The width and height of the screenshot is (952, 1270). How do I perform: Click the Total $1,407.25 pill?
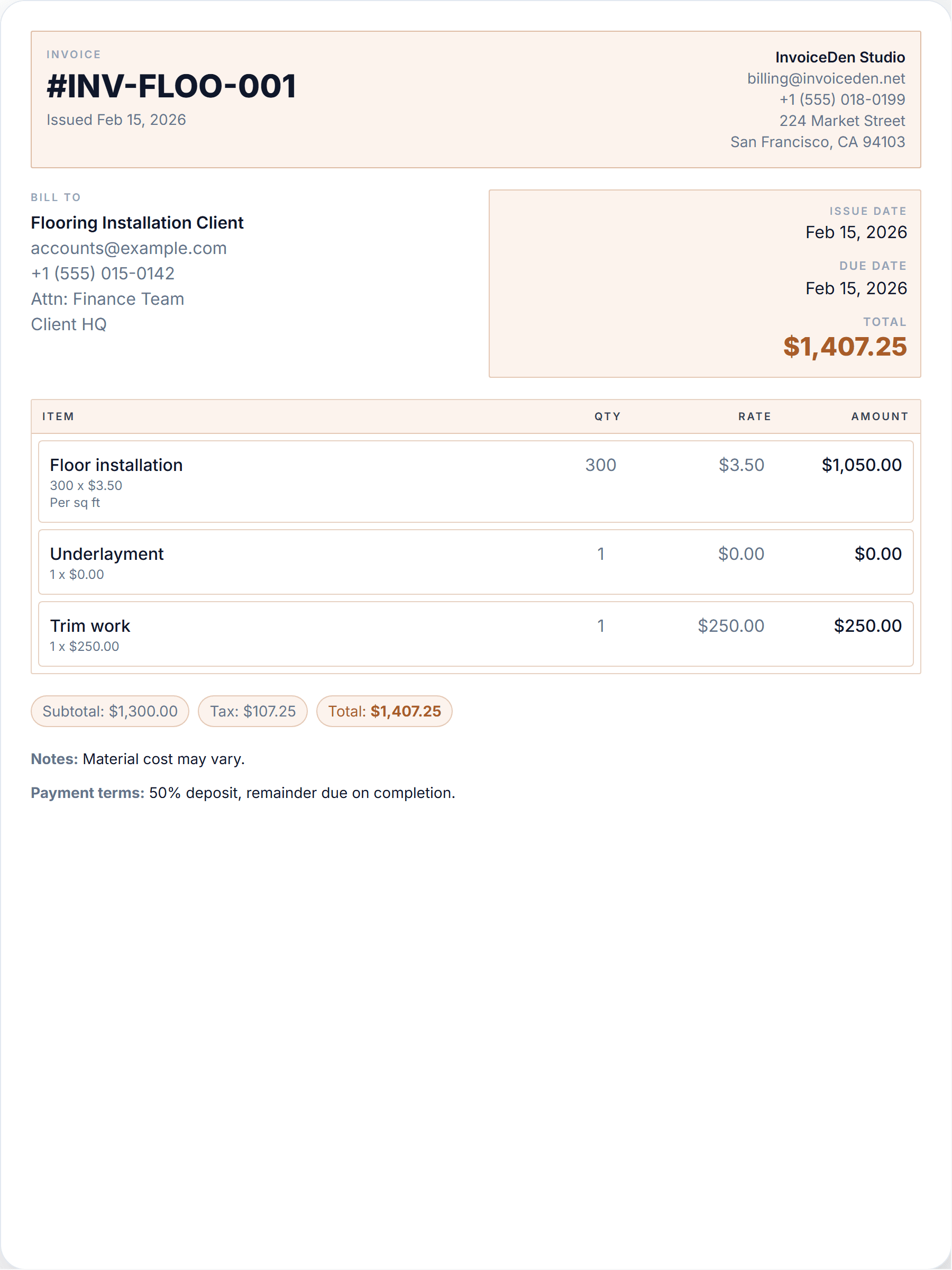click(x=385, y=711)
